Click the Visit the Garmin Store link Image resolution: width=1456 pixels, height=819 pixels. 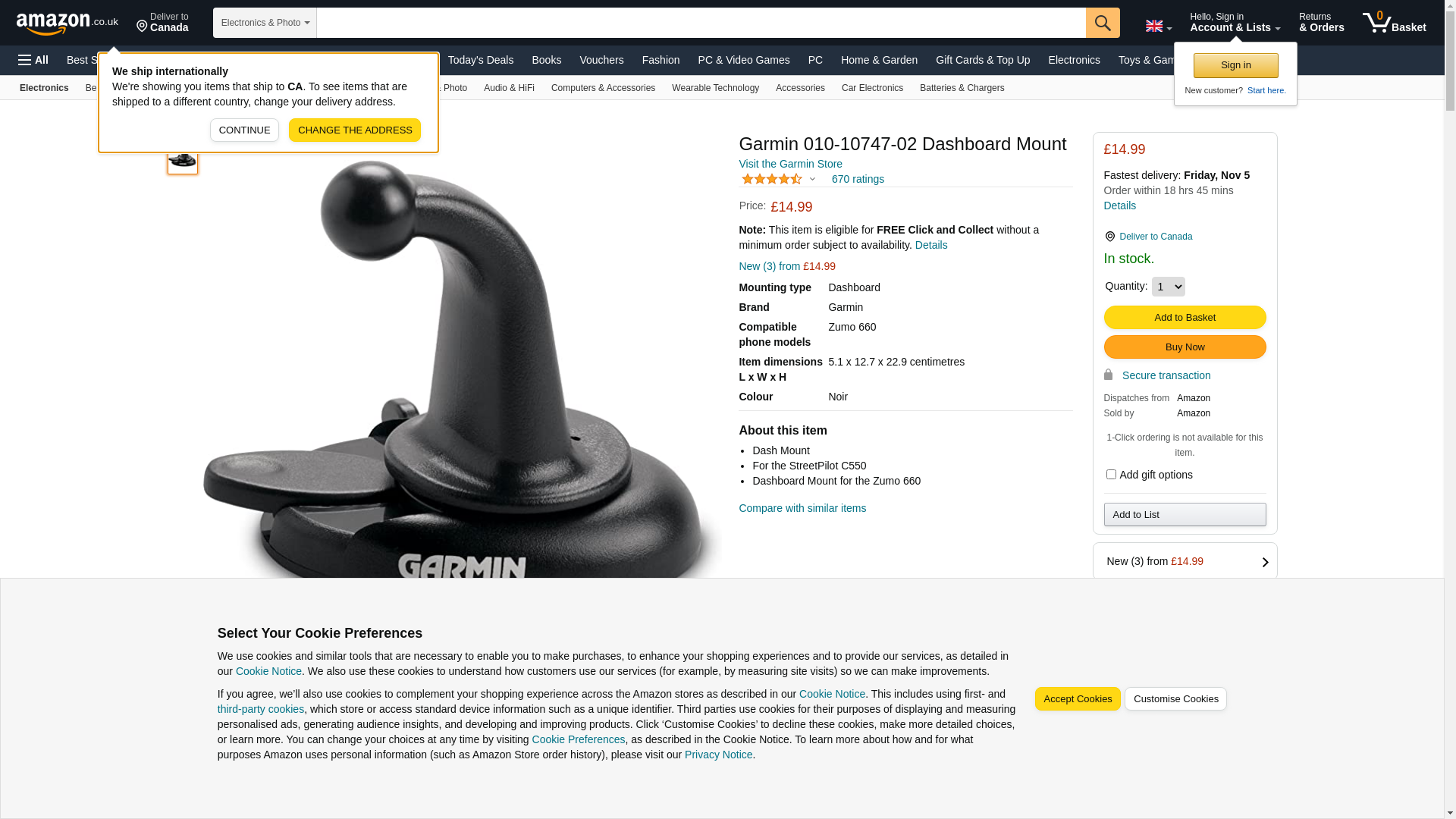pyautogui.click(x=790, y=164)
